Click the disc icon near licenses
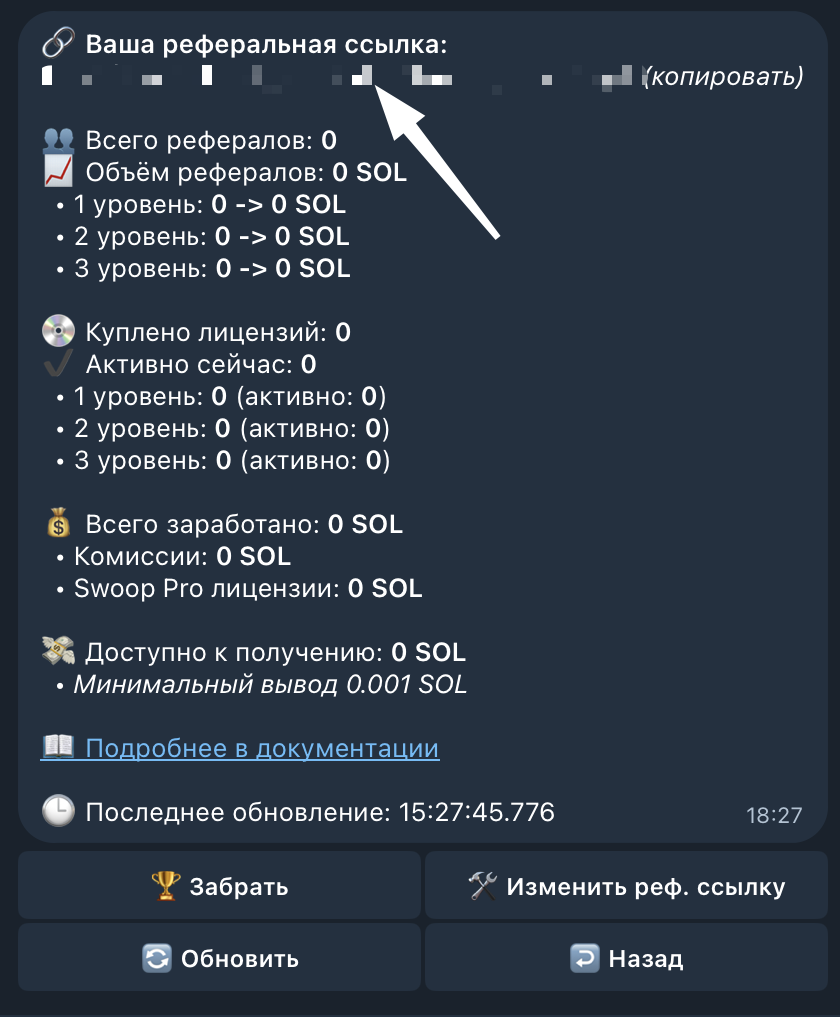 58,331
